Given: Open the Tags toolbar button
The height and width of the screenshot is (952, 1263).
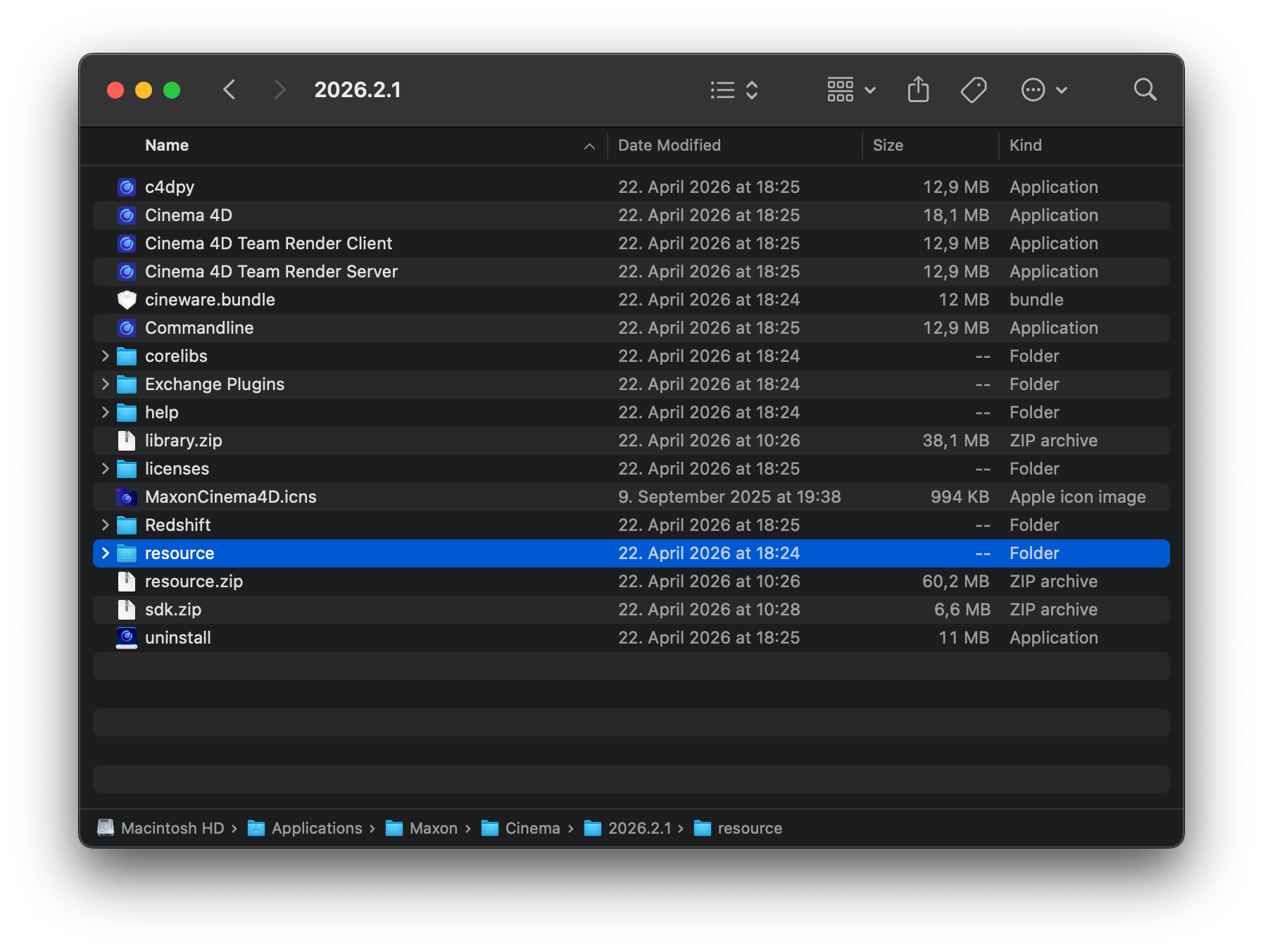Looking at the screenshot, I should point(974,89).
